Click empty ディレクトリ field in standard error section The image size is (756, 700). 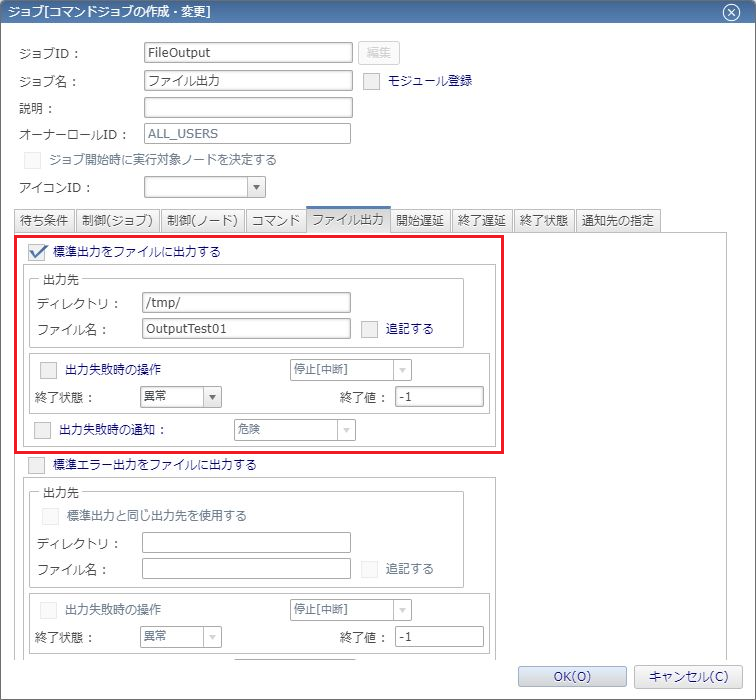tap(246, 543)
